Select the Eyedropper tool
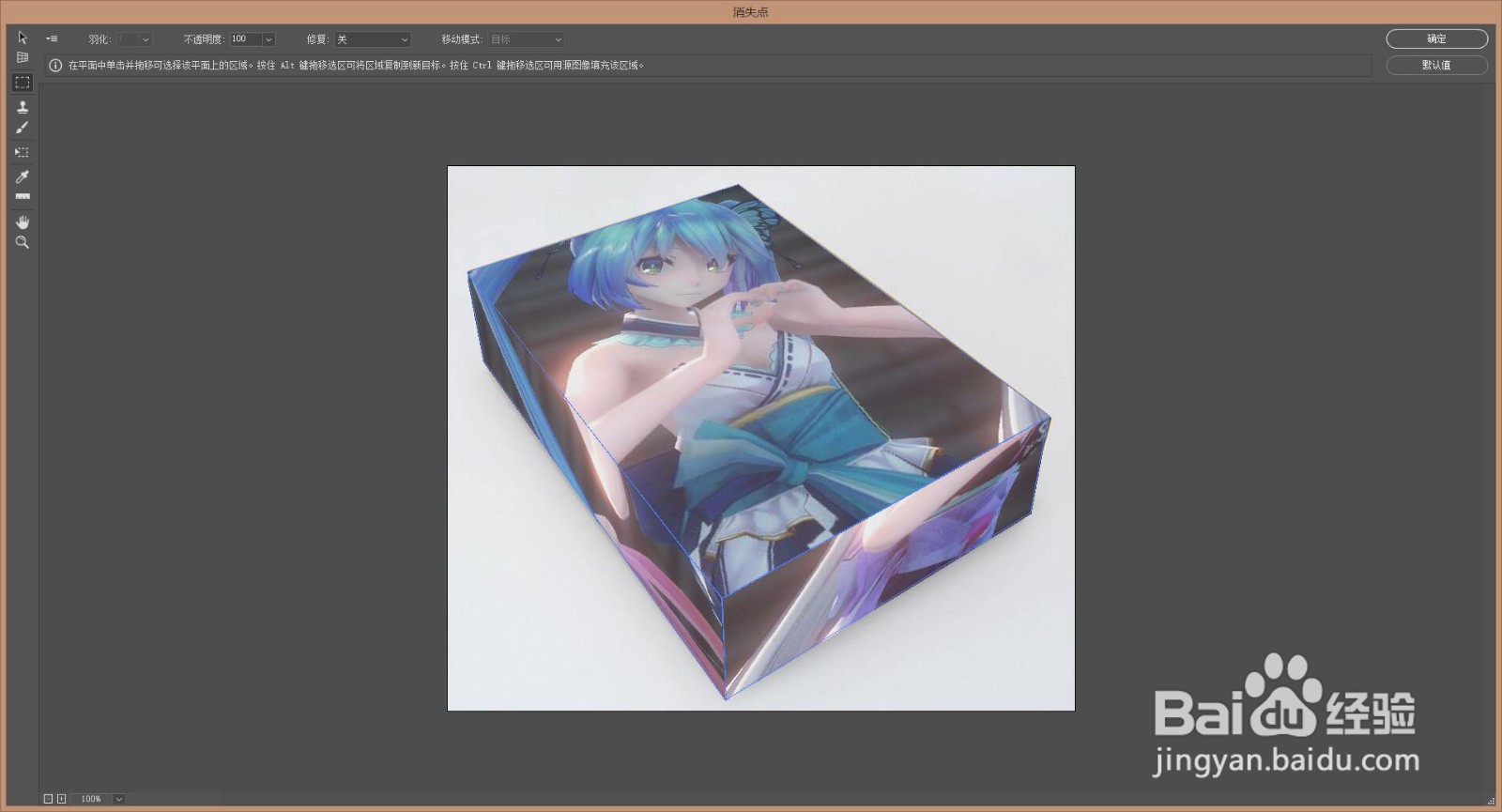 (x=23, y=176)
